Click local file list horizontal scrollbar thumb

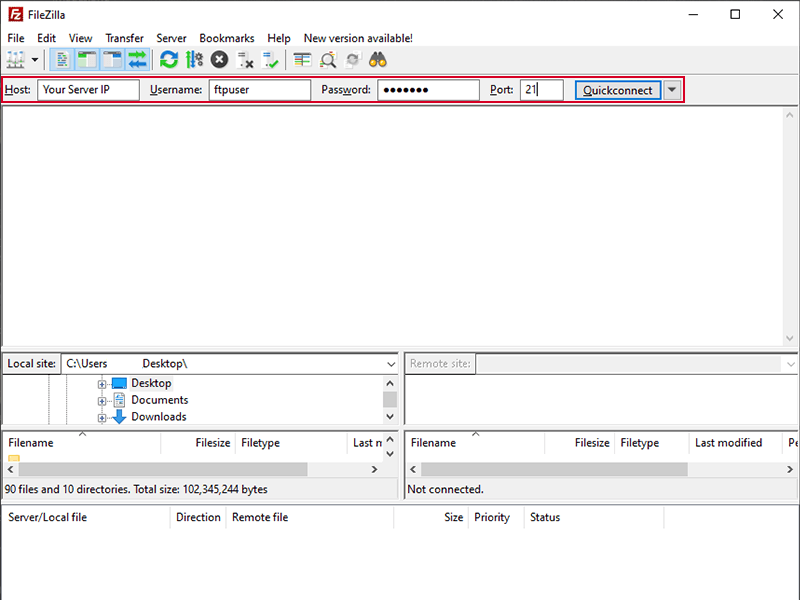click(x=163, y=469)
